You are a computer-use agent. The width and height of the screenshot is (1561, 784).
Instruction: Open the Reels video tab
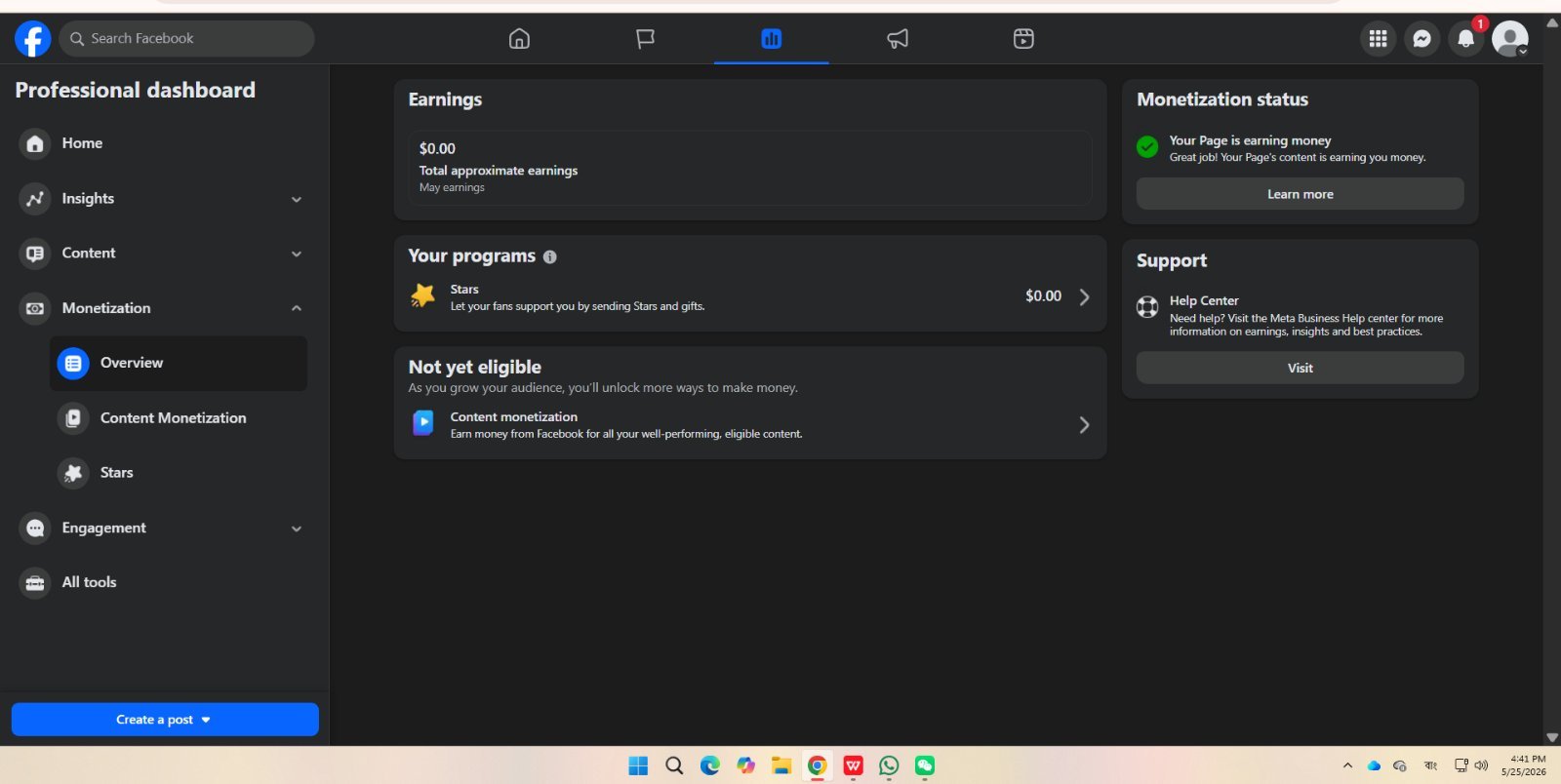(x=1023, y=39)
